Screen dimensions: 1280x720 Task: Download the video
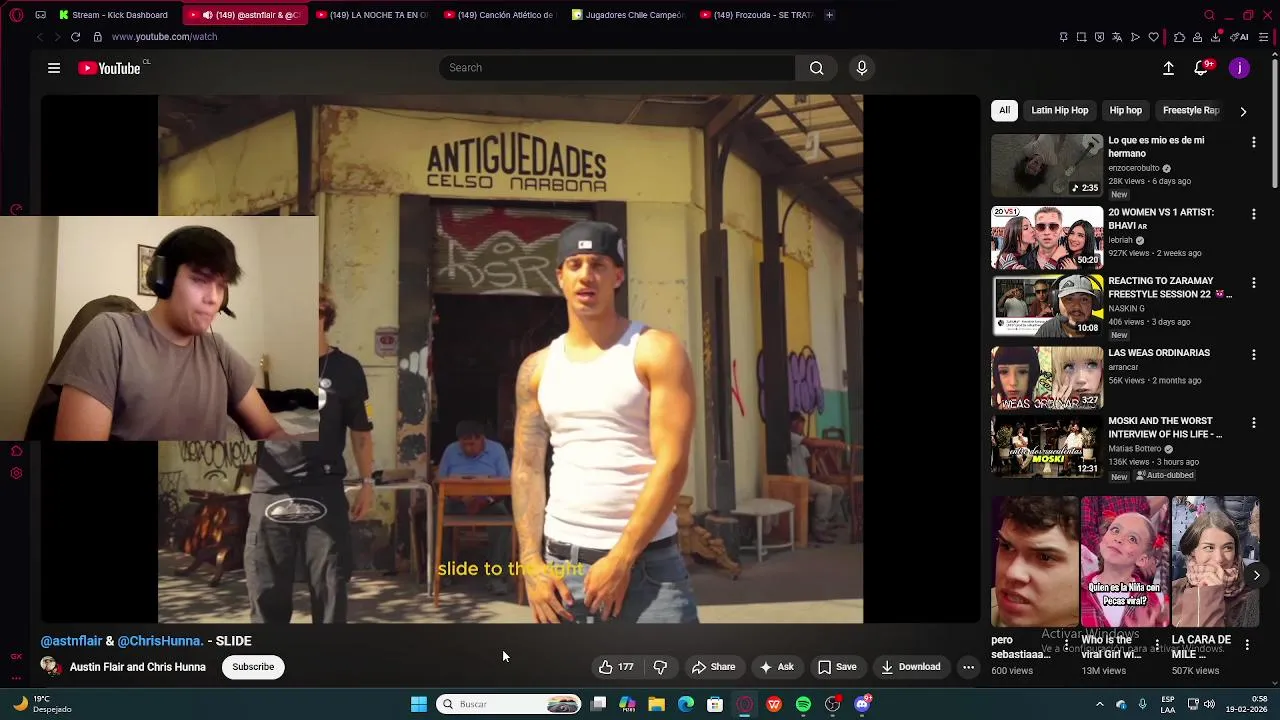click(x=910, y=667)
